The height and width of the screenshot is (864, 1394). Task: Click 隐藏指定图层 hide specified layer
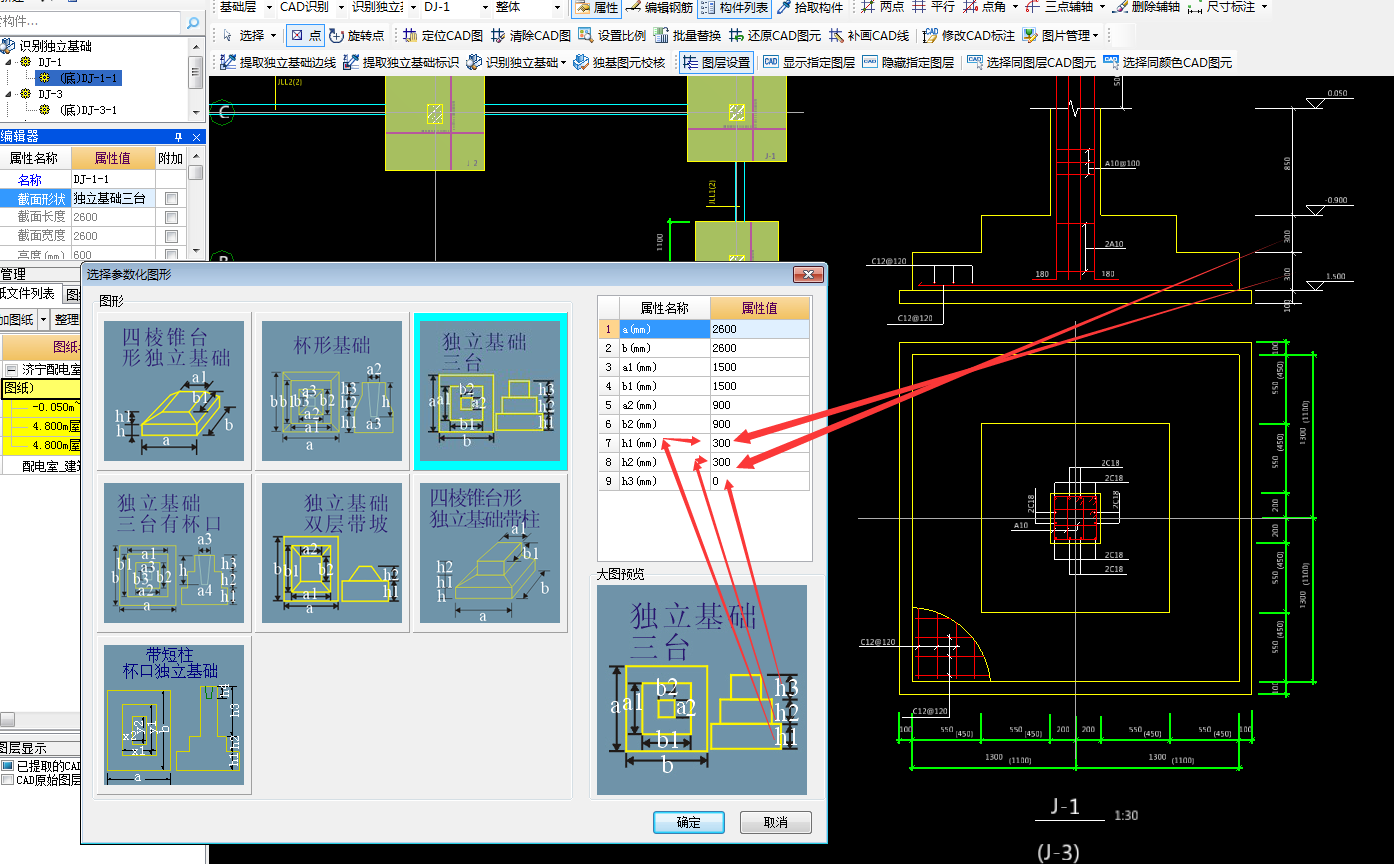click(908, 63)
